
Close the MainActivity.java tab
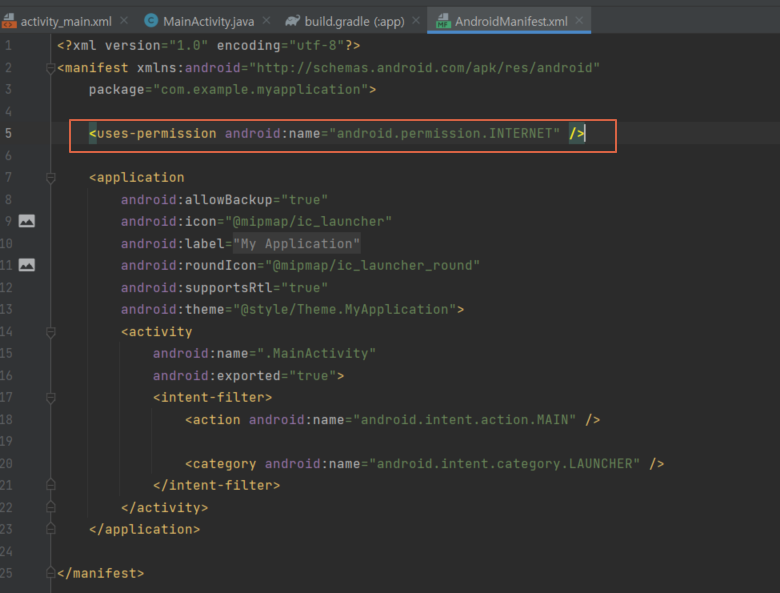[x=267, y=20]
